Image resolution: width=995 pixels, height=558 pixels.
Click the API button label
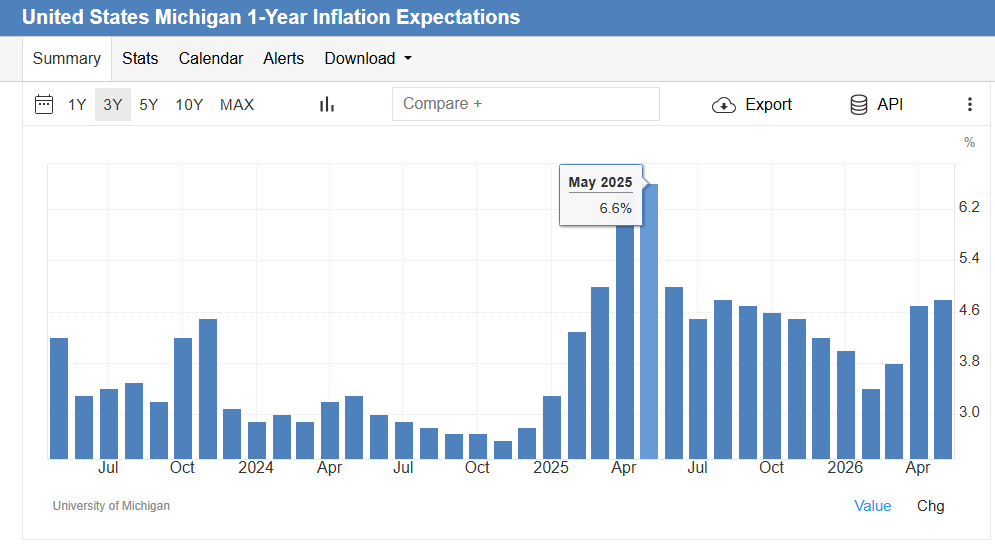coord(890,104)
